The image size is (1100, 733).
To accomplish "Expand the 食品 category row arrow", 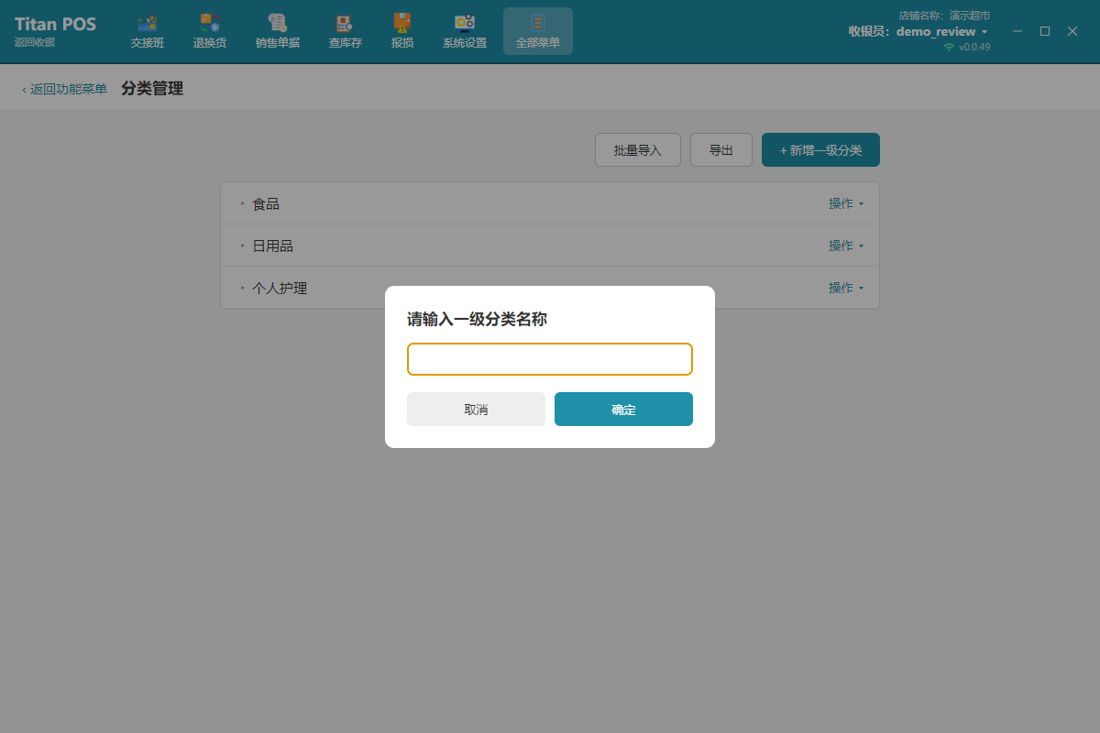I will [243, 204].
